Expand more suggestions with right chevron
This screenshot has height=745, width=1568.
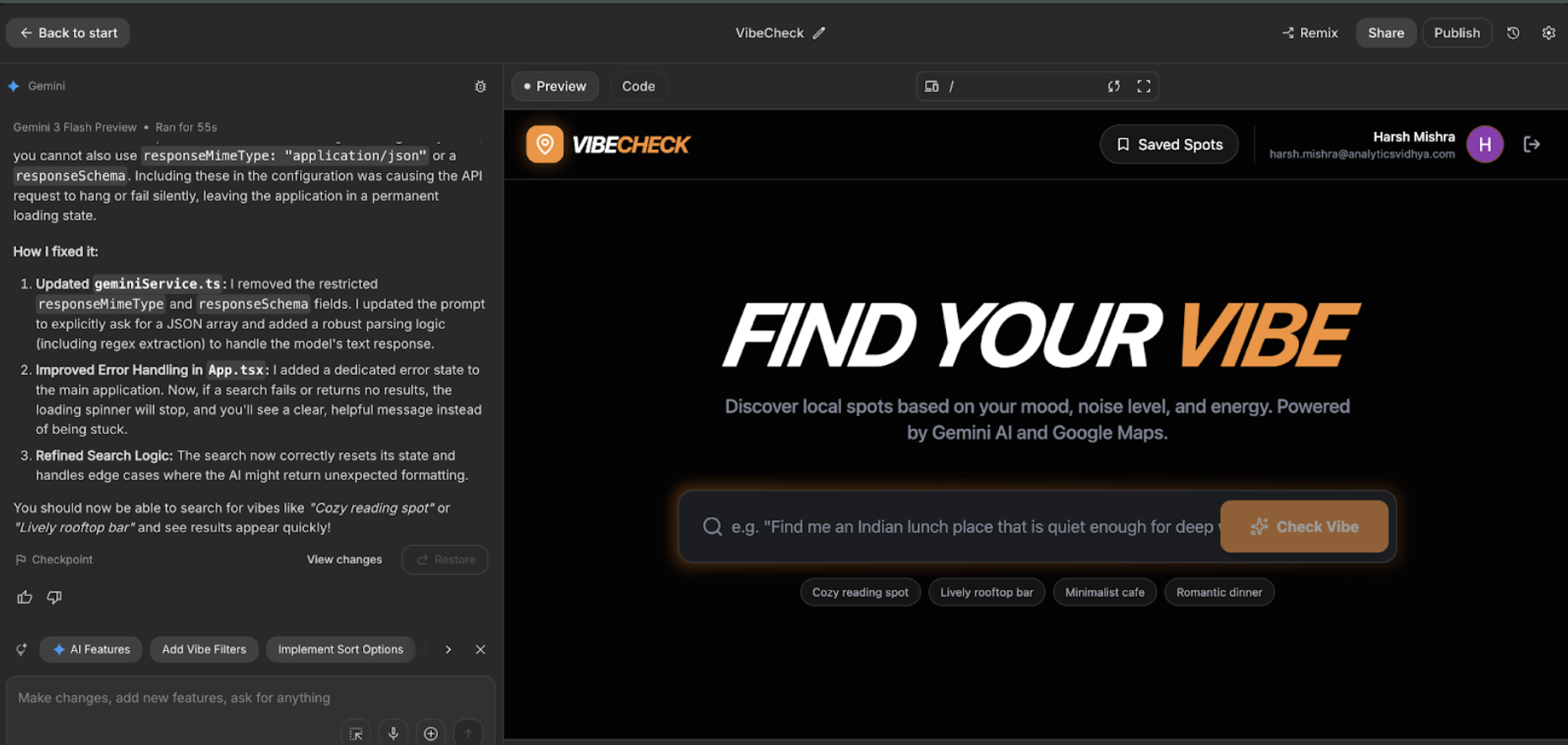pyautogui.click(x=448, y=649)
